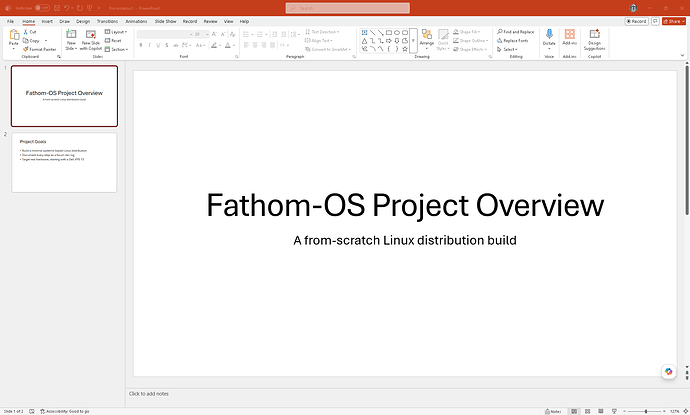Viewport: 690px width, 415px height.
Task: Click the Text Highlight Color button
Action: click(214, 45)
